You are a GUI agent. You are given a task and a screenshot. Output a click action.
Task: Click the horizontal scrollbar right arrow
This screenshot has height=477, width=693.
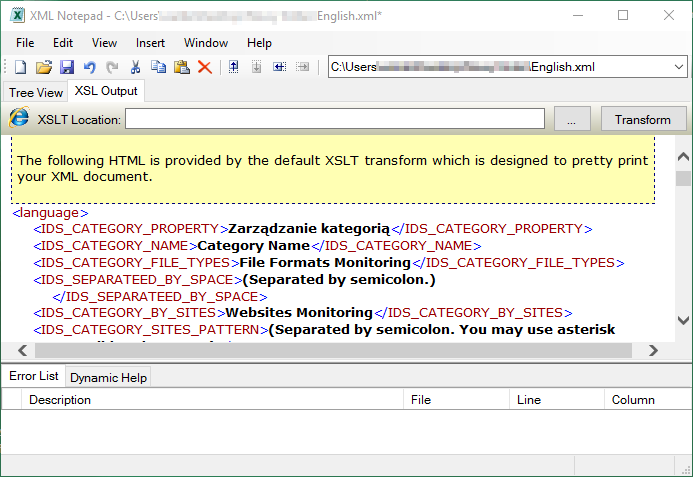pyautogui.click(x=653, y=351)
